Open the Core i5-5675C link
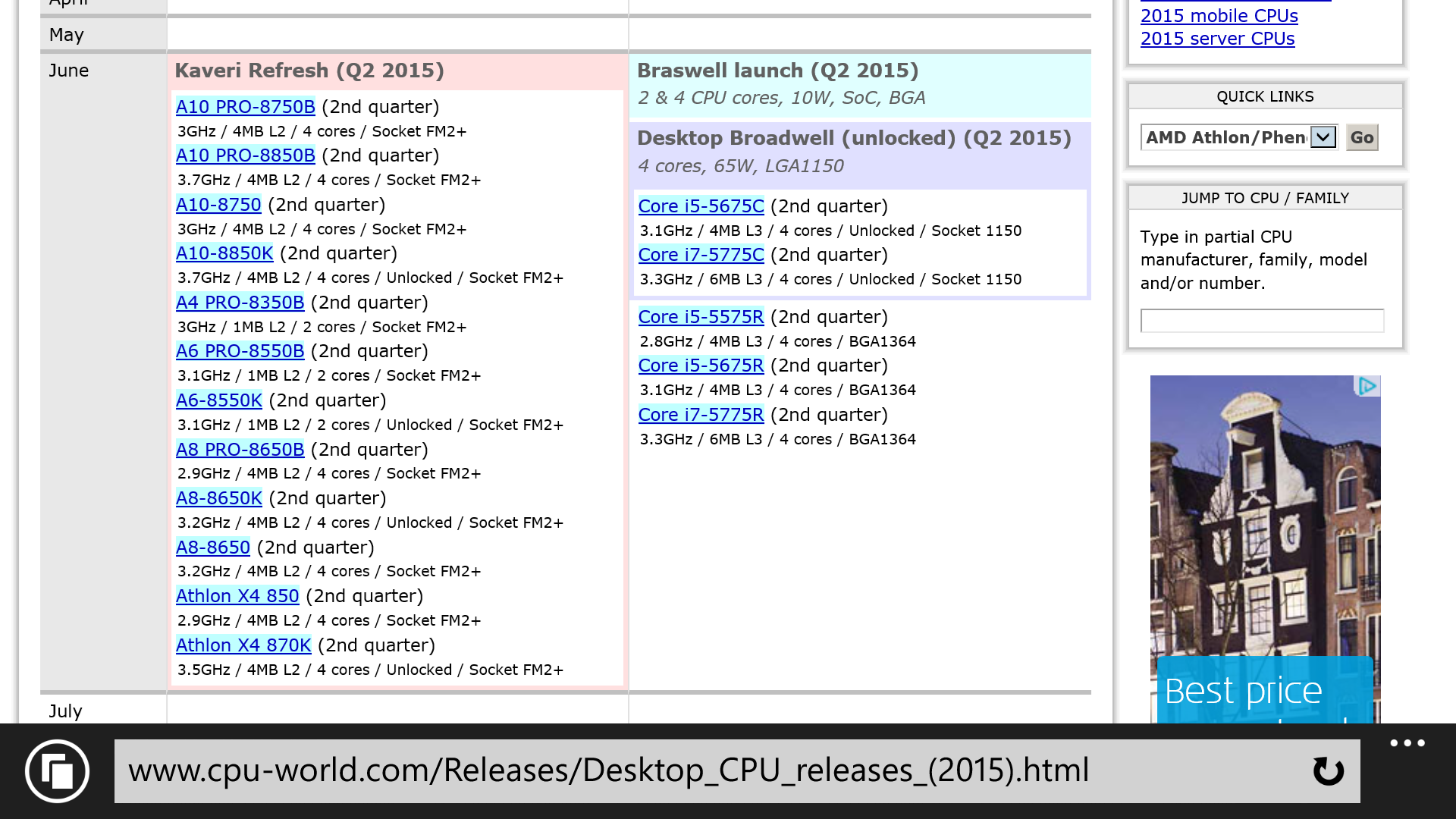Image resolution: width=1456 pixels, height=819 pixels. (701, 206)
